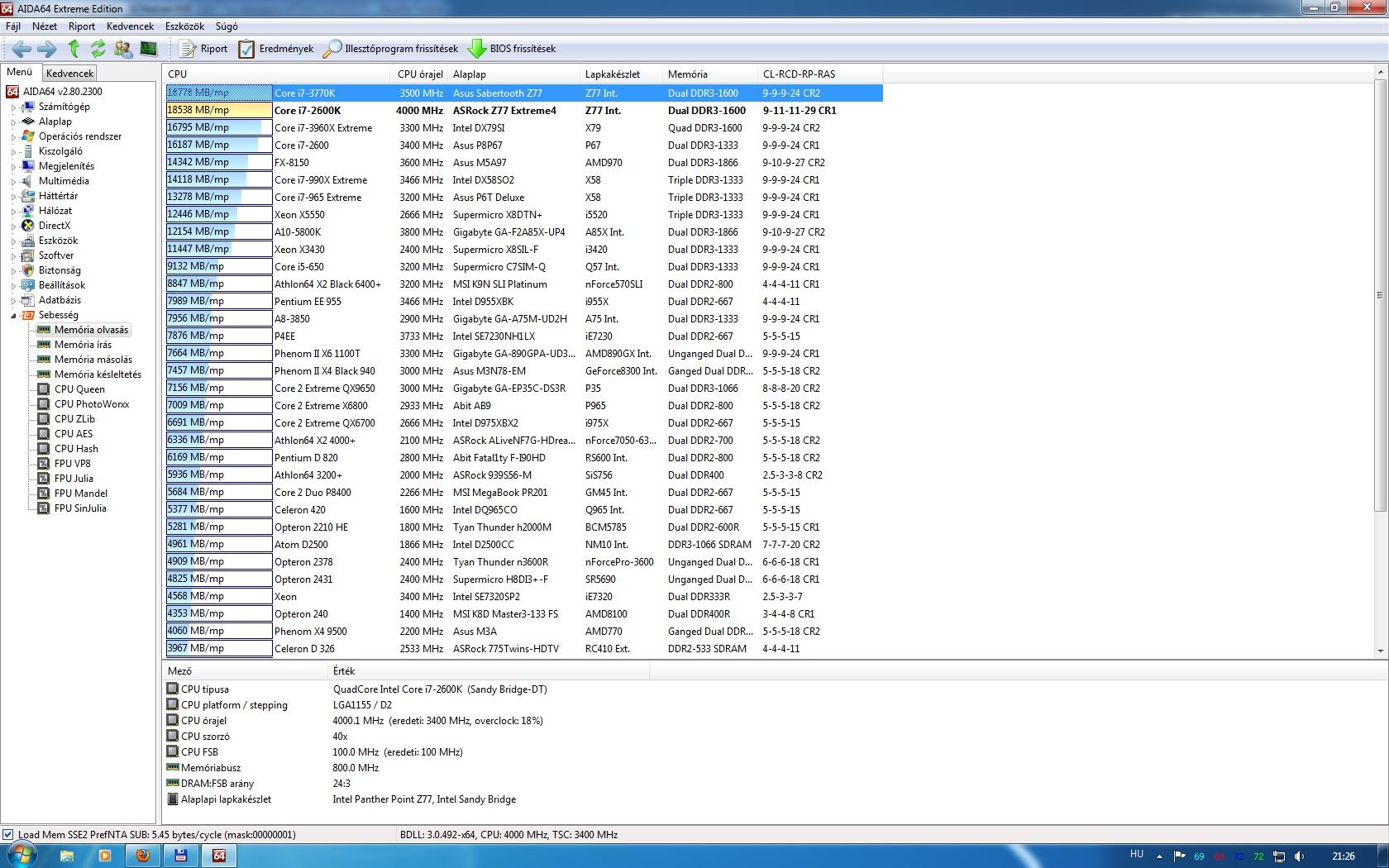Open the Súgó menu
1389x868 pixels.
(x=227, y=26)
